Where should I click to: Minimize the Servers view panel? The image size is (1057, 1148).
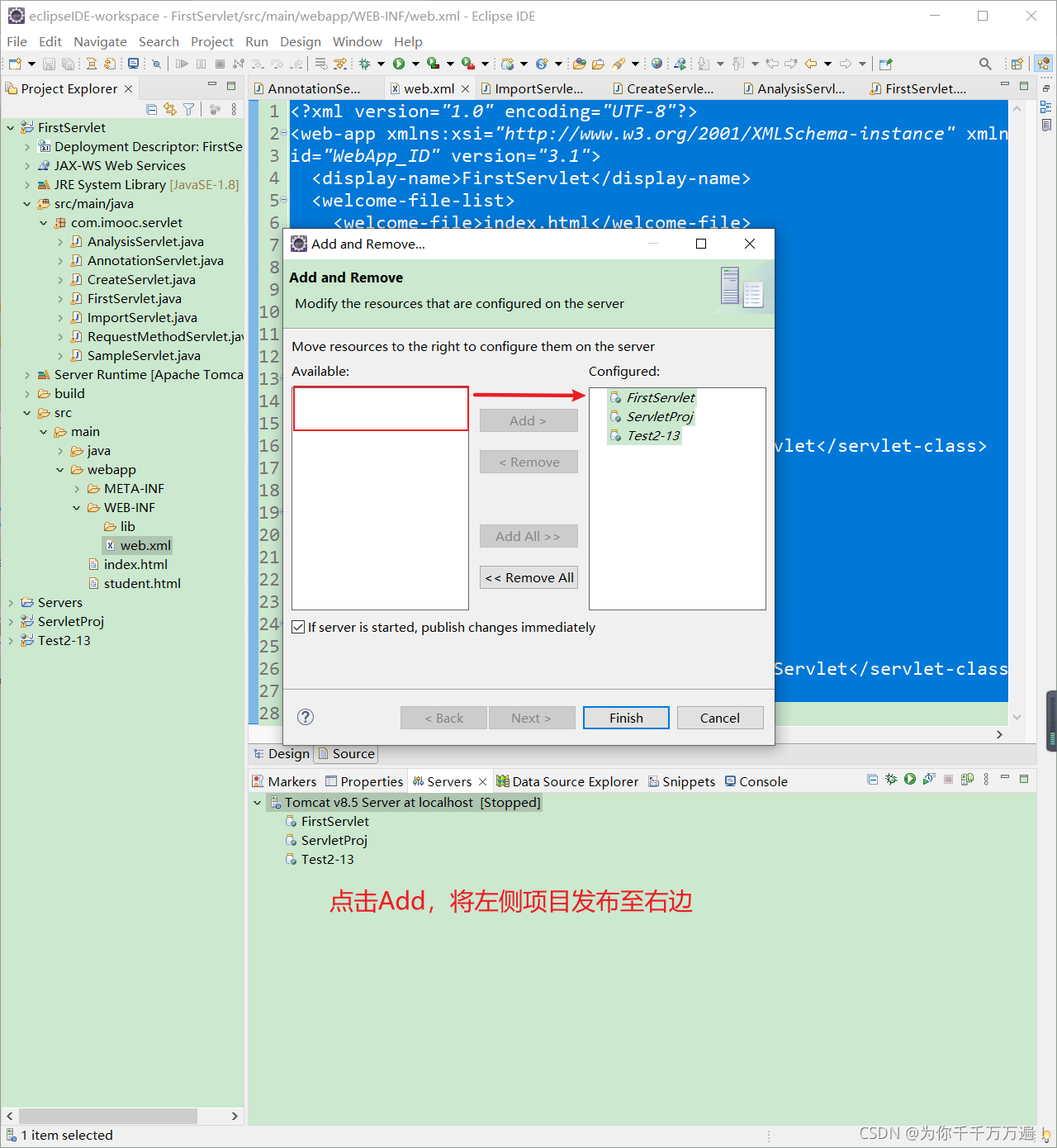[1005, 777]
